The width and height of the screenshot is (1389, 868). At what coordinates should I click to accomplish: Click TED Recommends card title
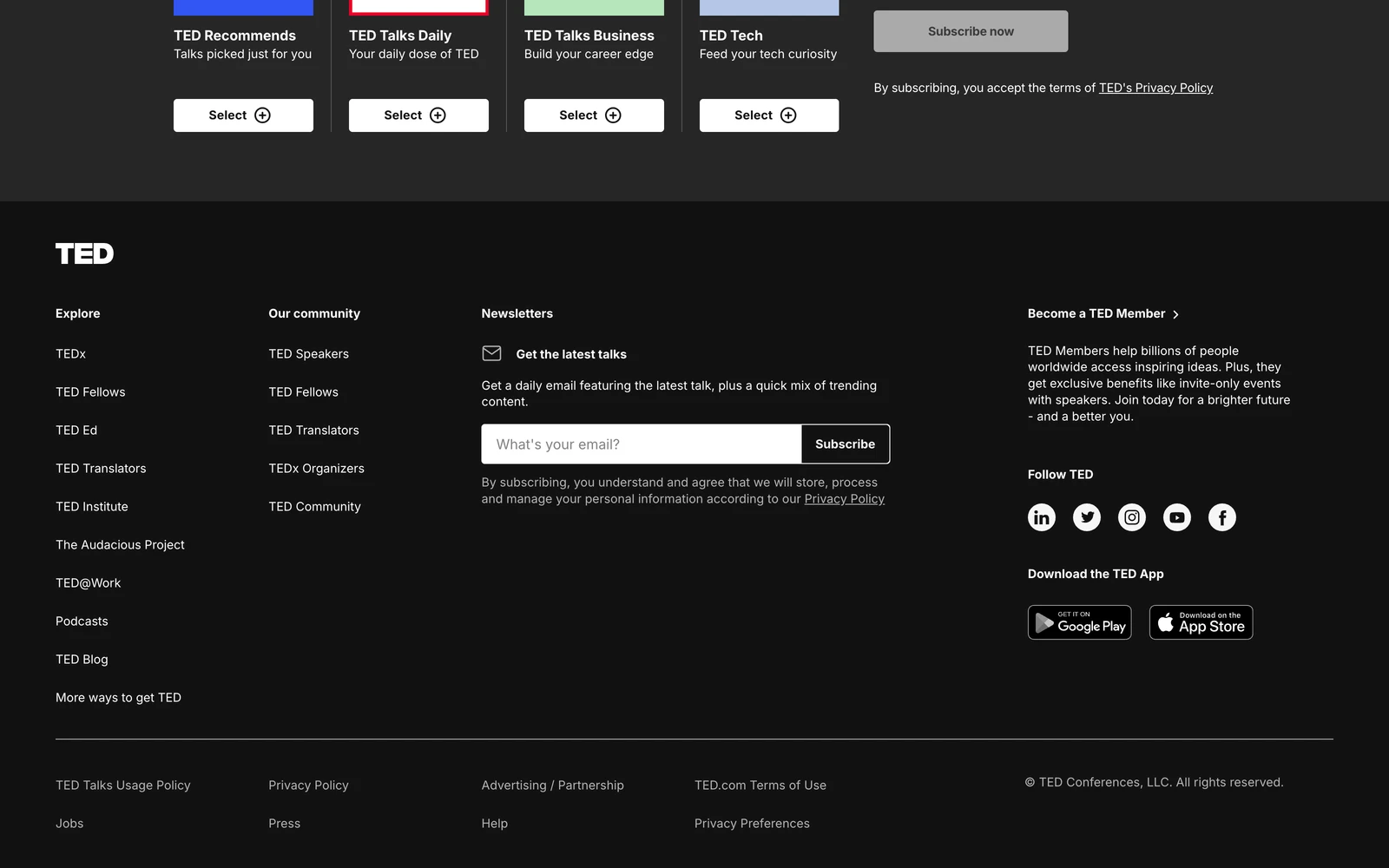coord(234,36)
